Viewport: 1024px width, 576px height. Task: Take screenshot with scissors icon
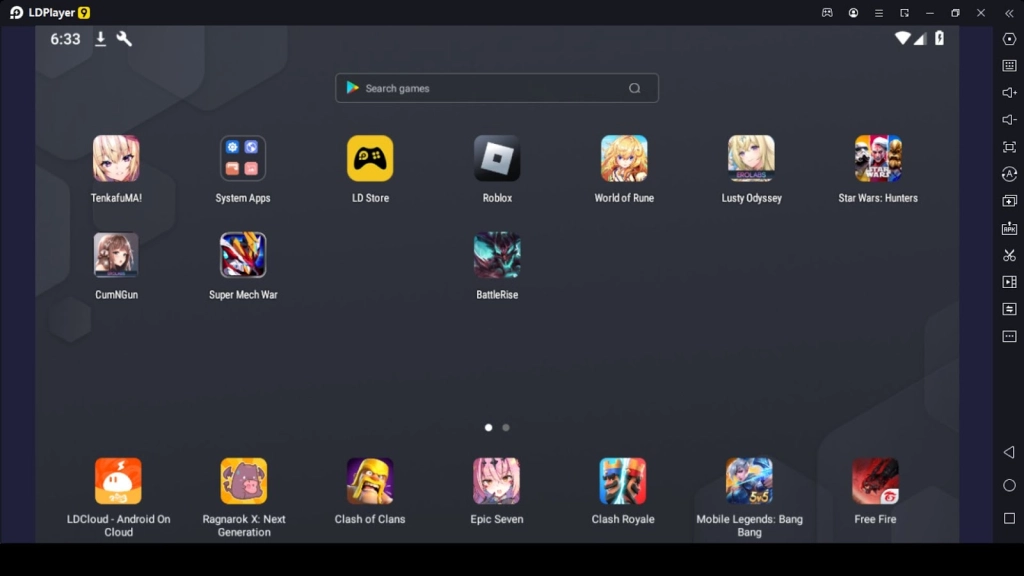pyautogui.click(x=1010, y=255)
